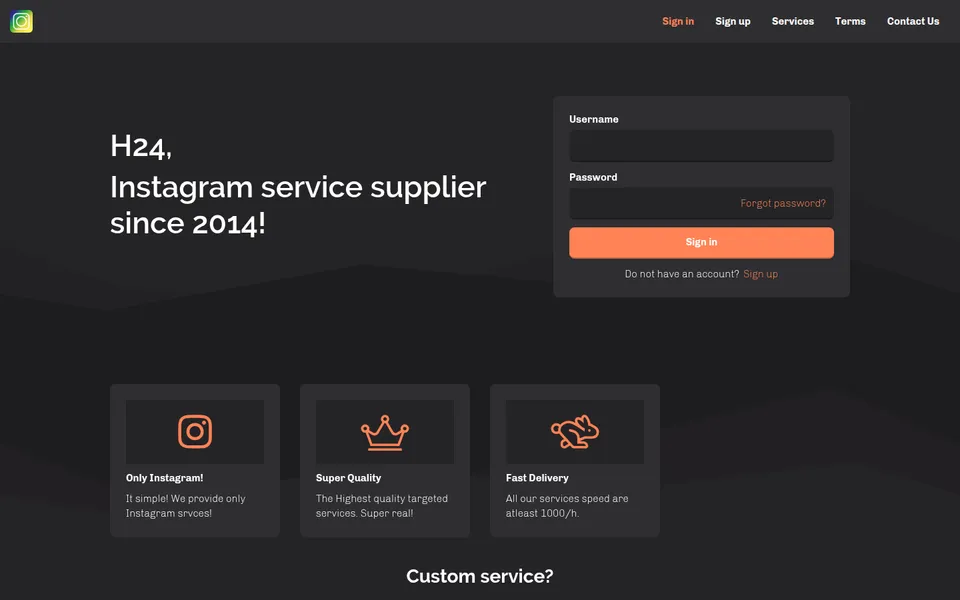Viewport: 960px width, 600px height.
Task: Click the Forgot password? link
Action: (x=783, y=203)
